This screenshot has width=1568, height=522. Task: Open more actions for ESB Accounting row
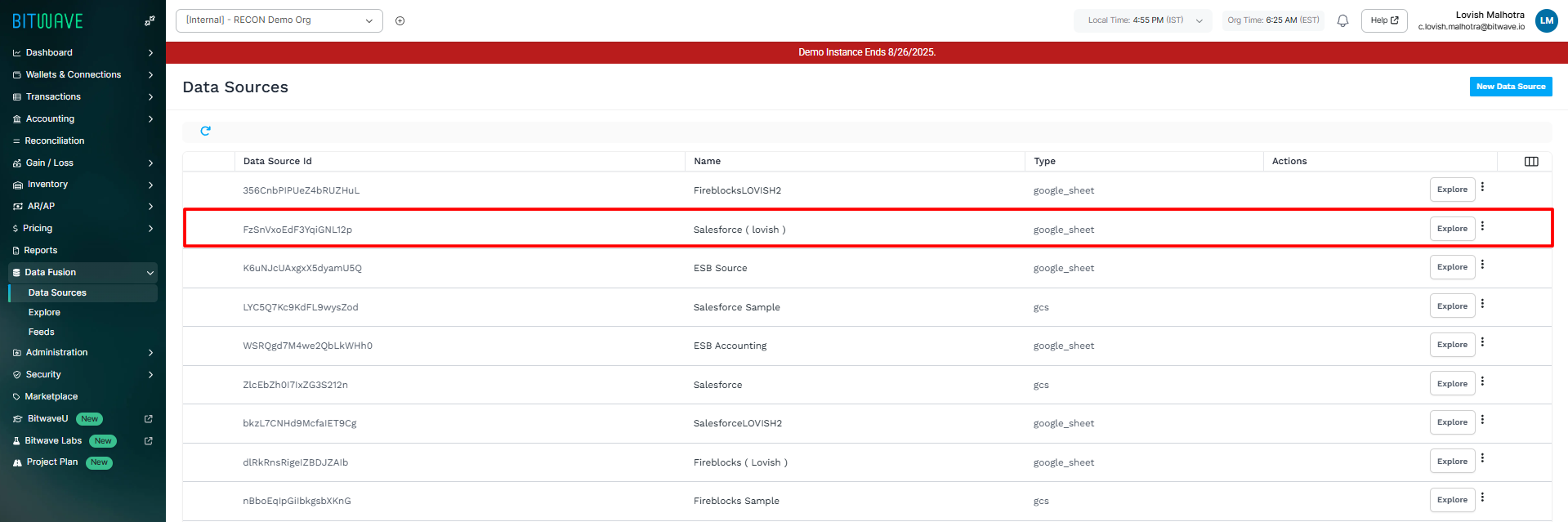pos(1482,342)
